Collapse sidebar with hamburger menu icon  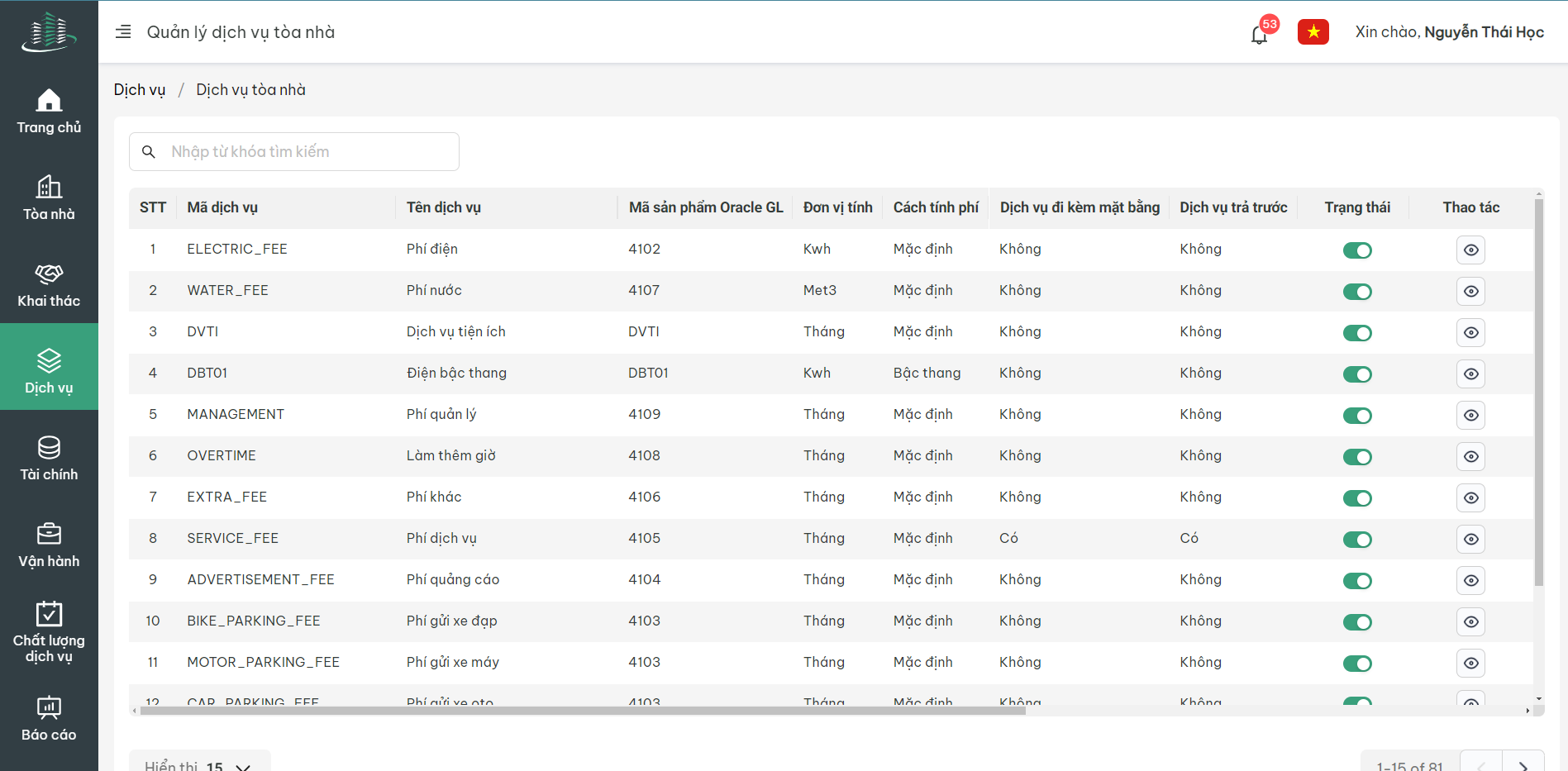coord(123,31)
